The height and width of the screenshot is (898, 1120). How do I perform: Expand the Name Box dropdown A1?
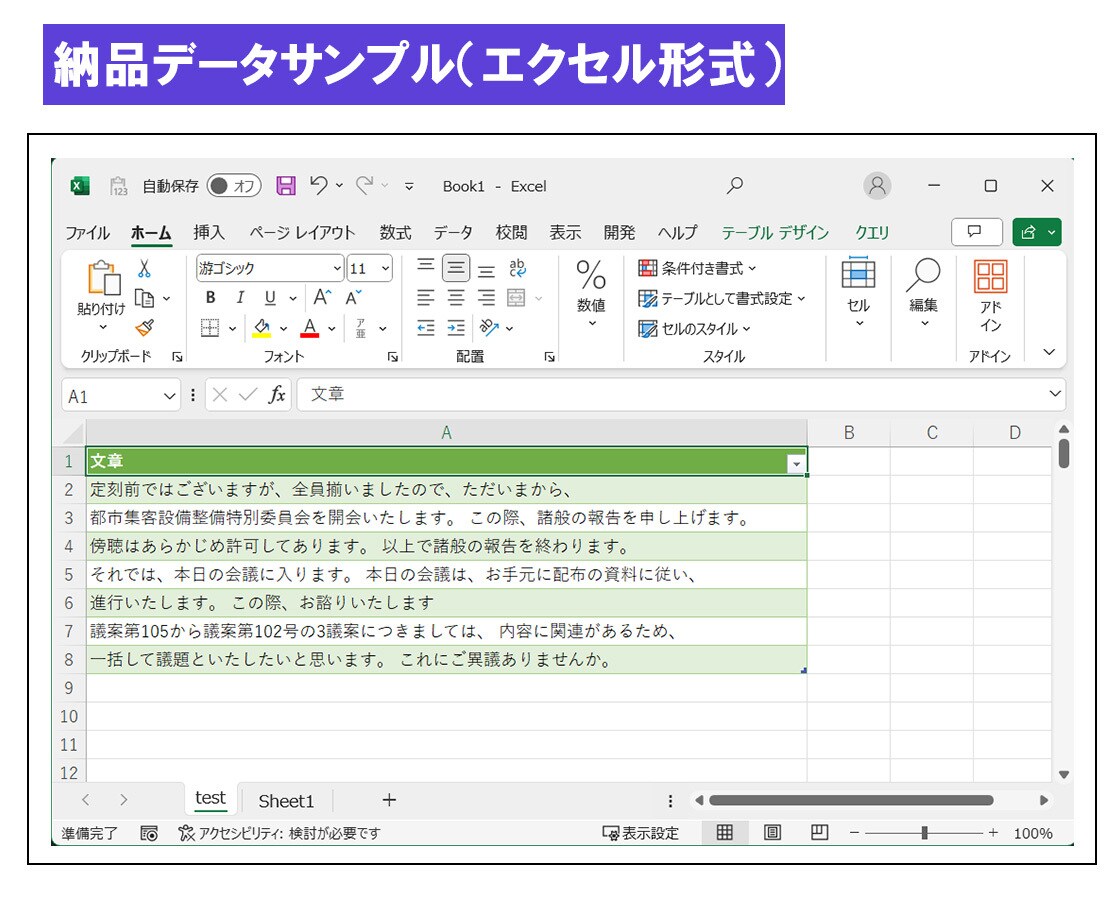point(169,396)
